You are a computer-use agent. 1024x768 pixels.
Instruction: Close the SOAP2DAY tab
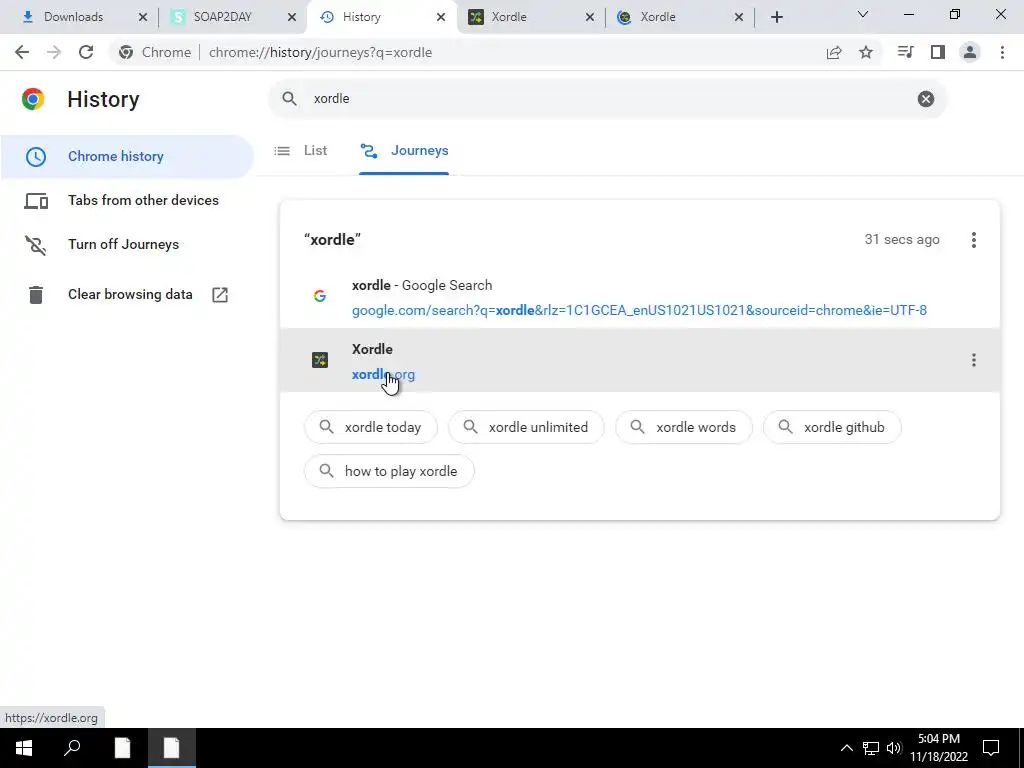tap(291, 17)
